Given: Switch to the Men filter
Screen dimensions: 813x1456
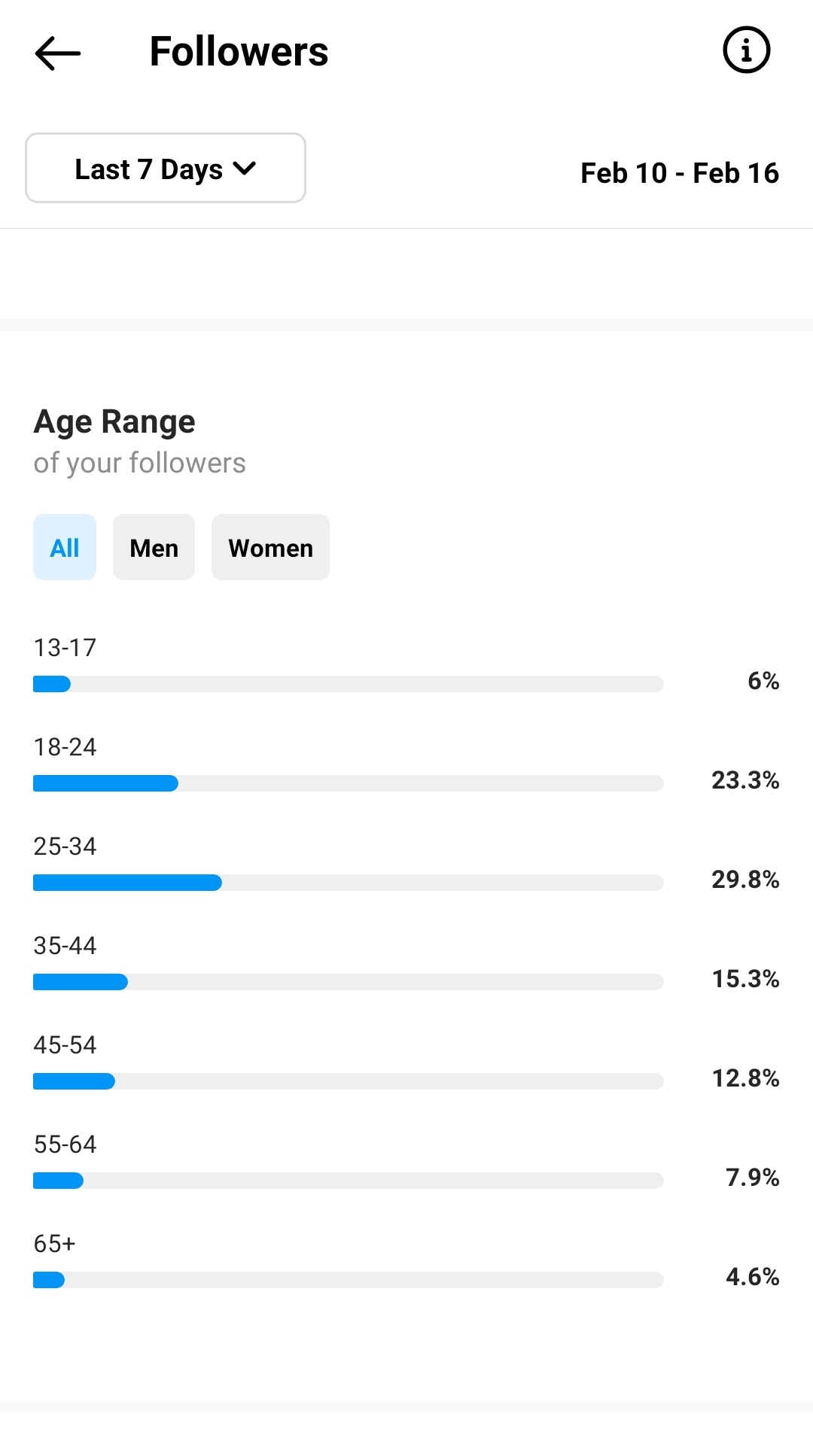Looking at the screenshot, I should click(x=154, y=547).
